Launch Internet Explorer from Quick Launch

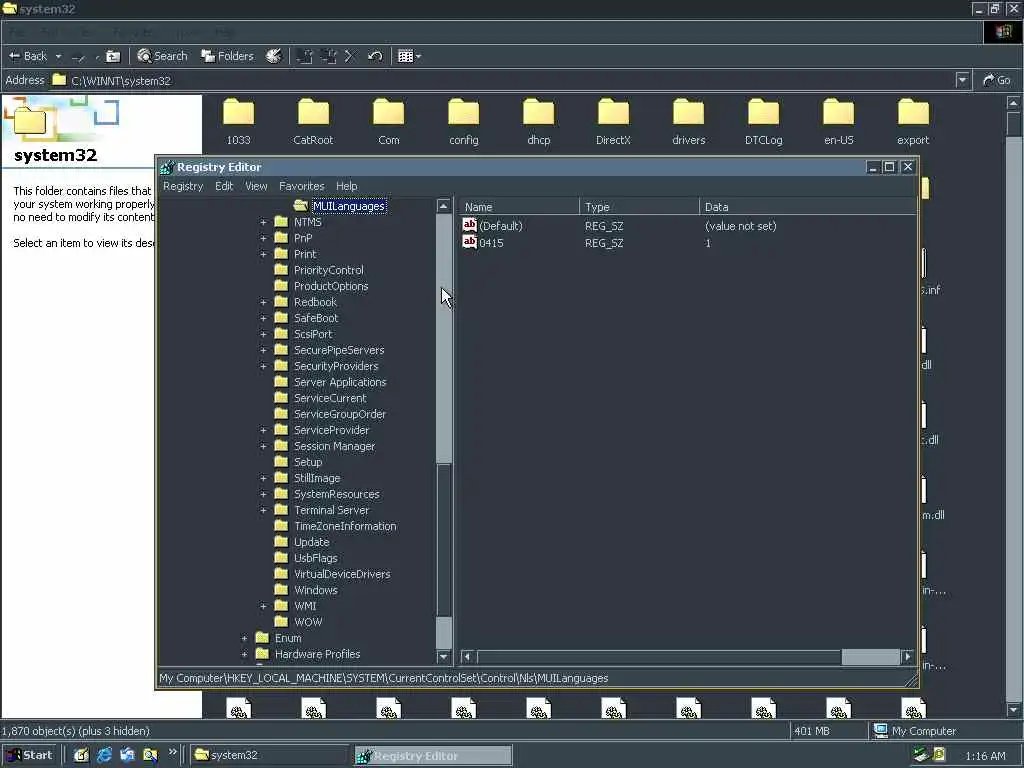pos(104,756)
